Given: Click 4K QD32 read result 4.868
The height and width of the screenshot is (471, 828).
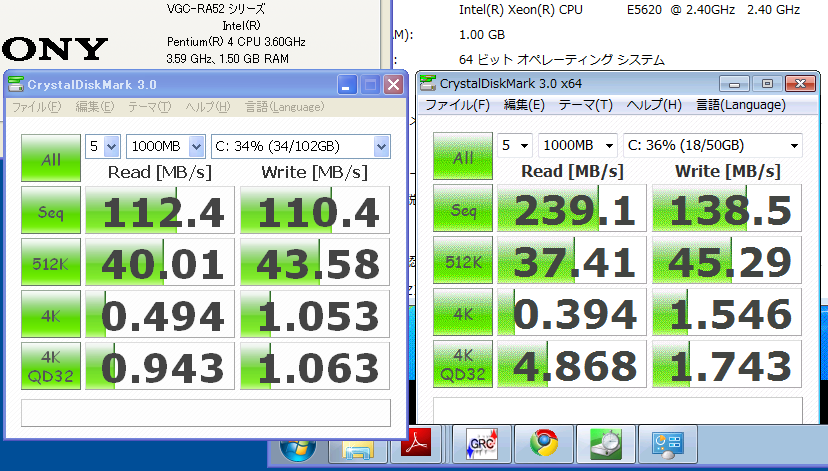Looking at the screenshot, I should pos(572,364).
